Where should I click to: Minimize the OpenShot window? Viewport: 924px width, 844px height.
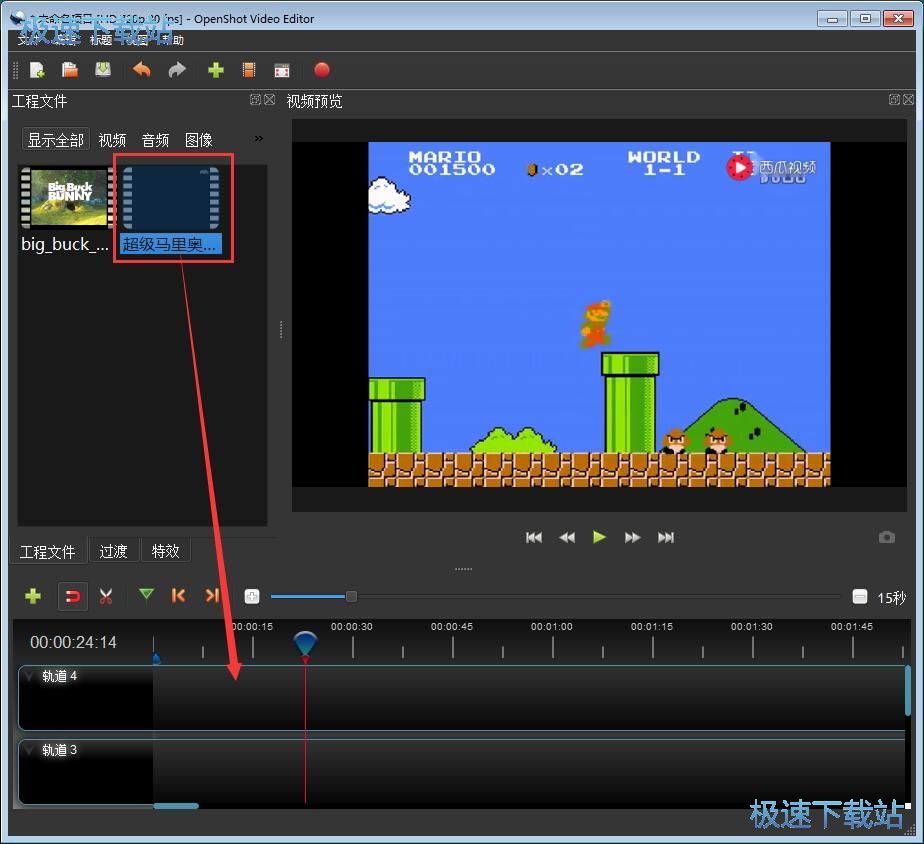pyautogui.click(x=832, y=19)
